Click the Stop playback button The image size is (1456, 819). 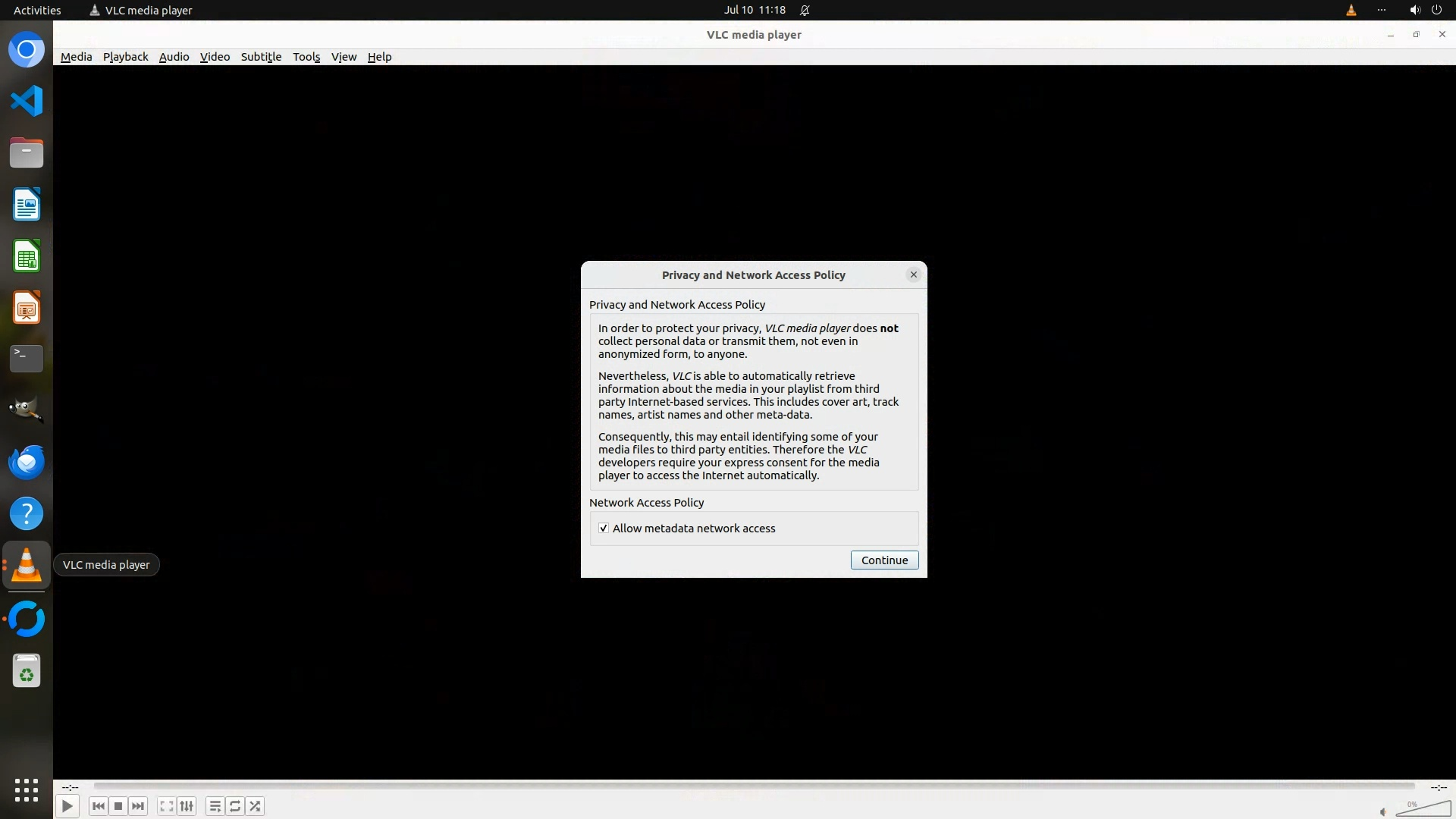(118, 806)
